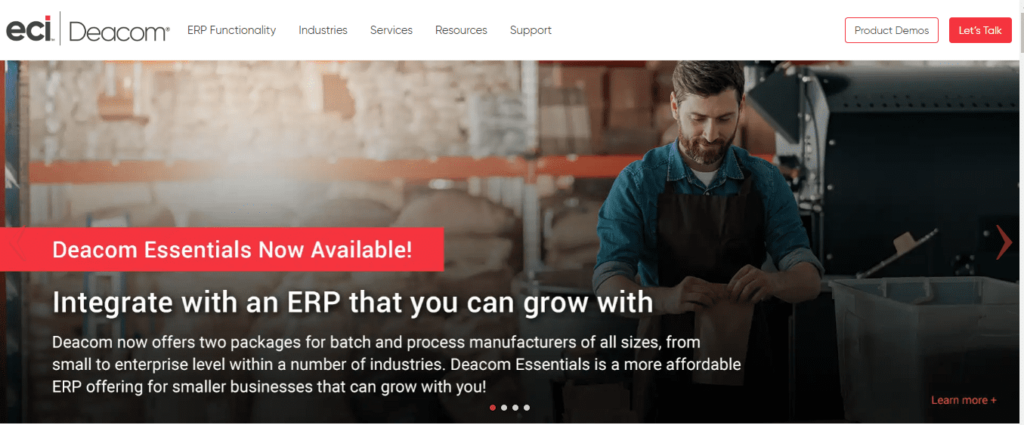Click the page's vertical scrollbar

(1021, 212)
